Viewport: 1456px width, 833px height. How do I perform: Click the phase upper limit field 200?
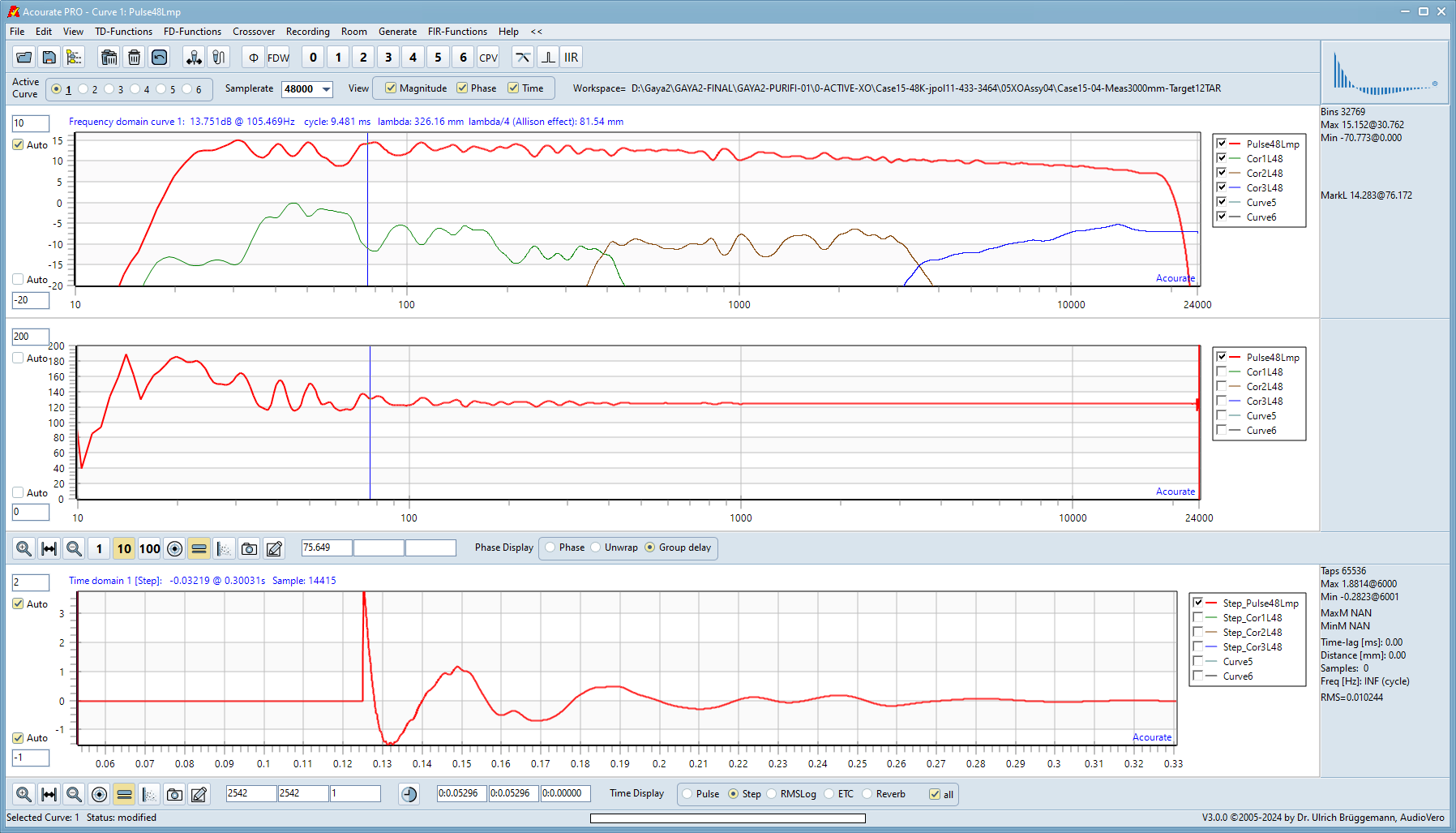point(31,337)
